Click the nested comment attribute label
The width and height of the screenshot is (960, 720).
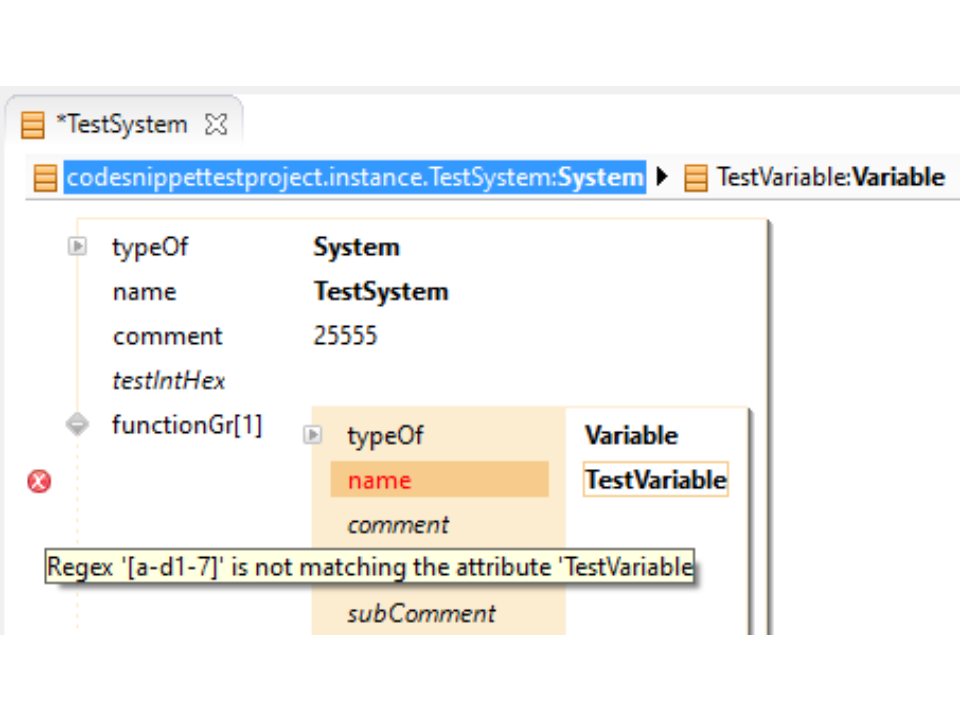click(x=398, y=525)
